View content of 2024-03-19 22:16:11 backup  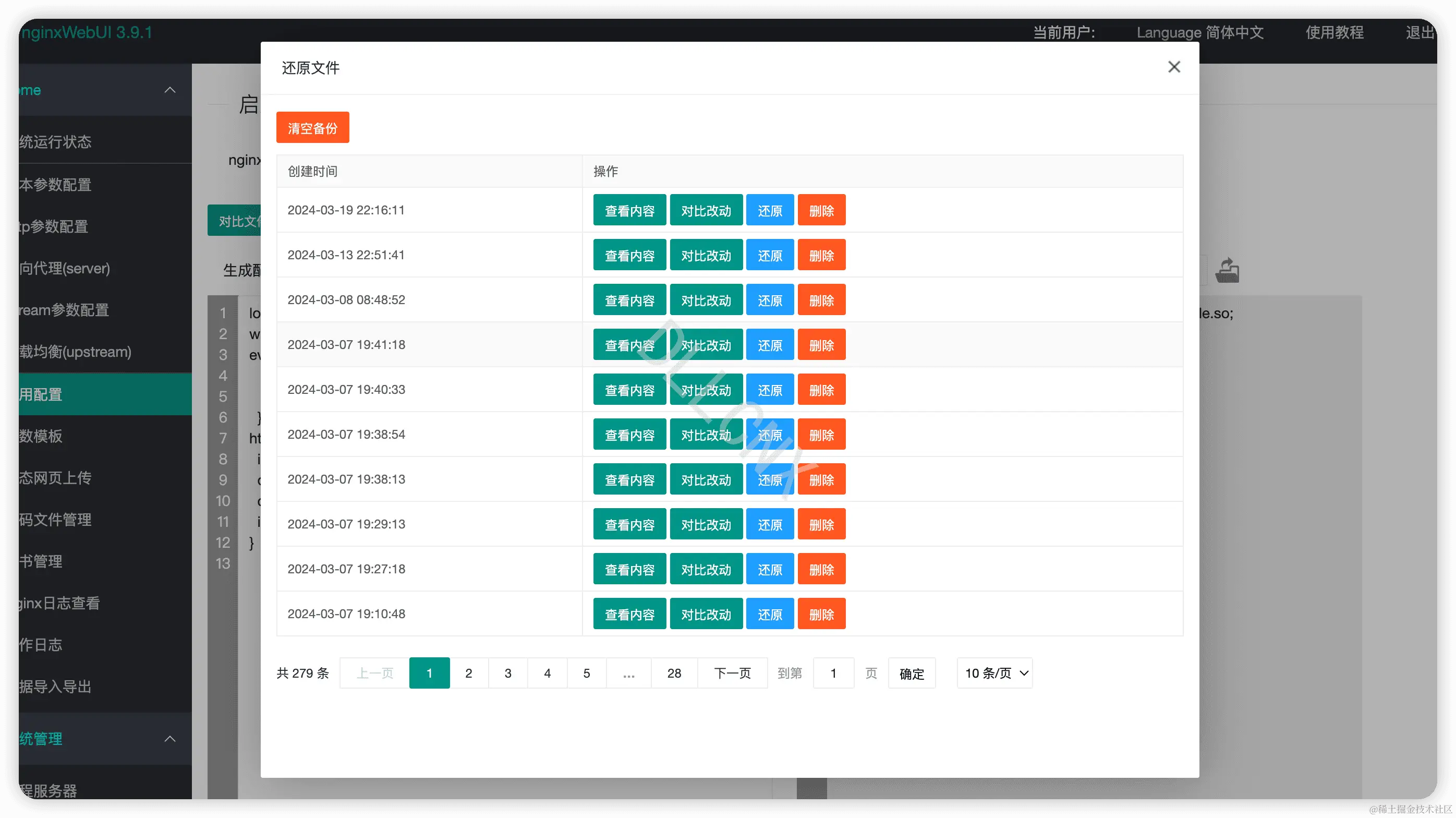(x=629, y=210)
